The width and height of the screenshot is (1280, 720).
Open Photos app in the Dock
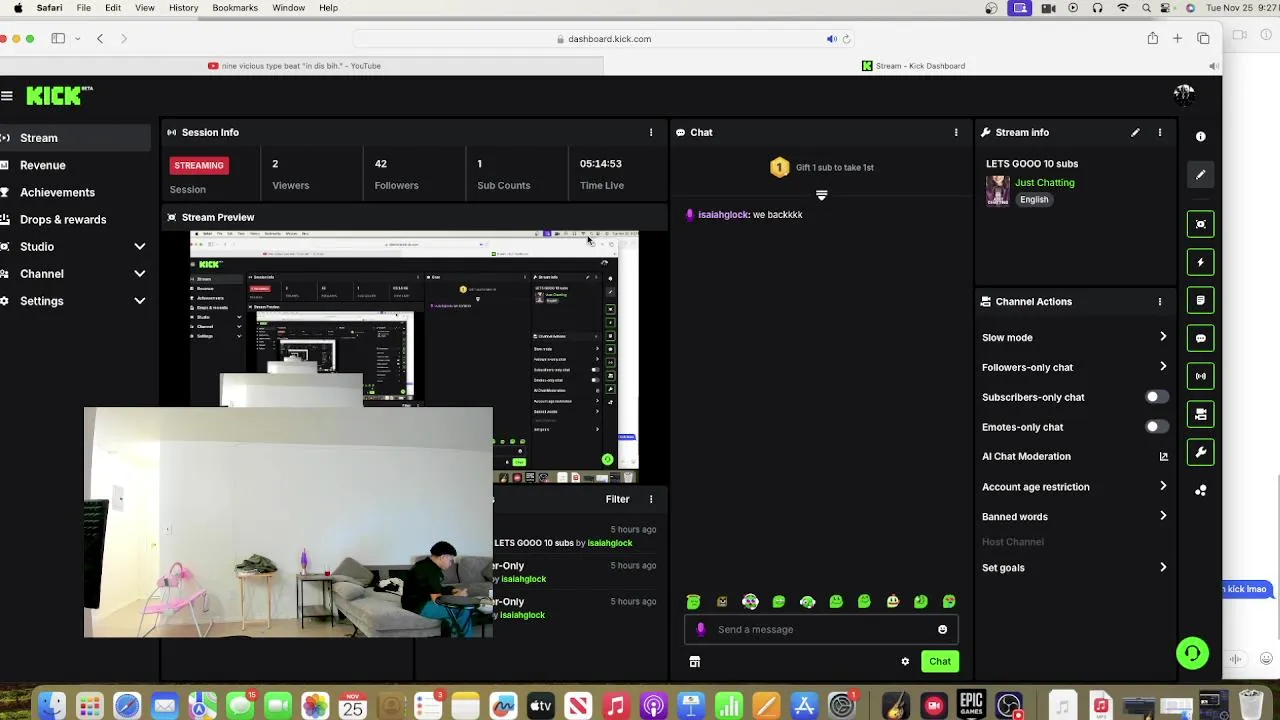(x=315, y=705)
